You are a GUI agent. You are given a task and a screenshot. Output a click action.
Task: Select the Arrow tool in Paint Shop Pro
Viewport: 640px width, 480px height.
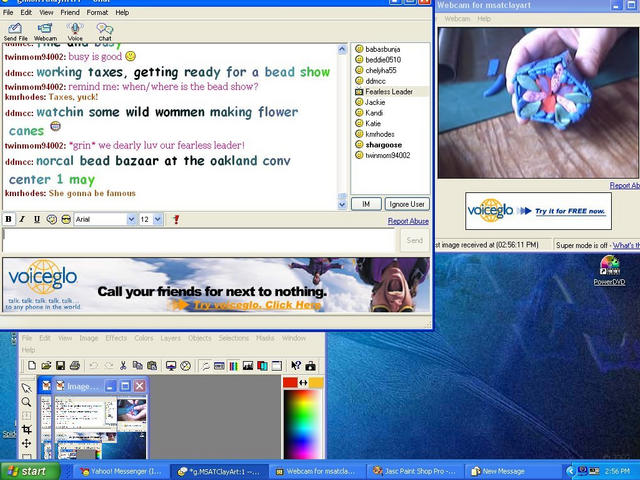27,388
